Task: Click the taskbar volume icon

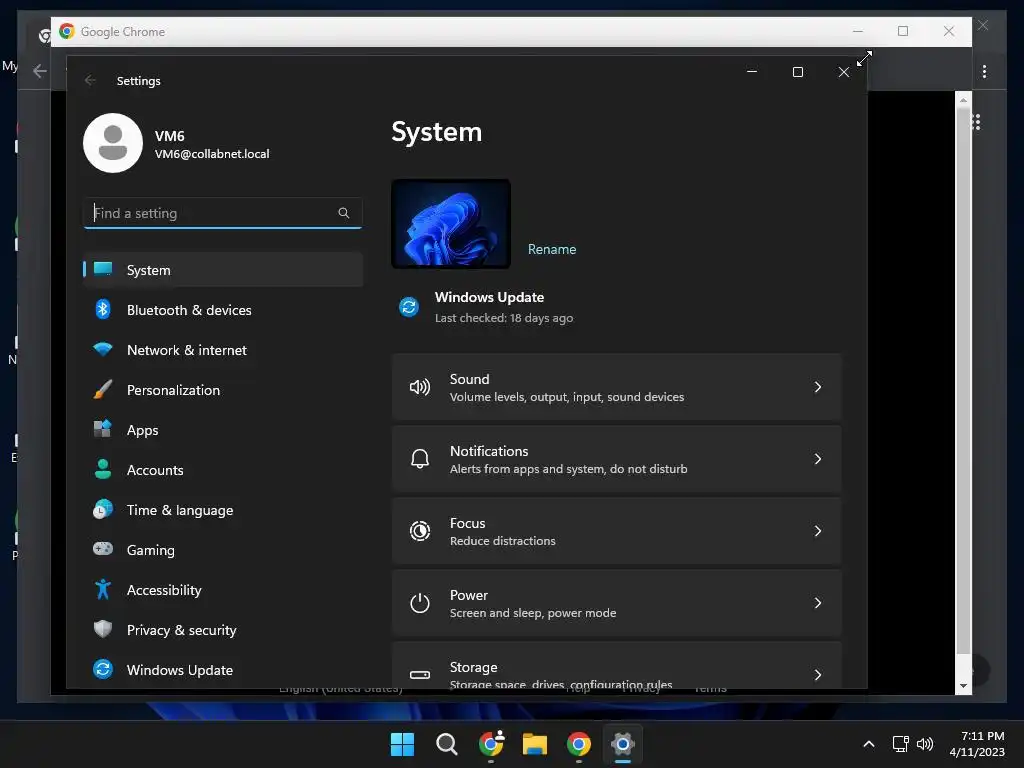Action: (925, 744)
